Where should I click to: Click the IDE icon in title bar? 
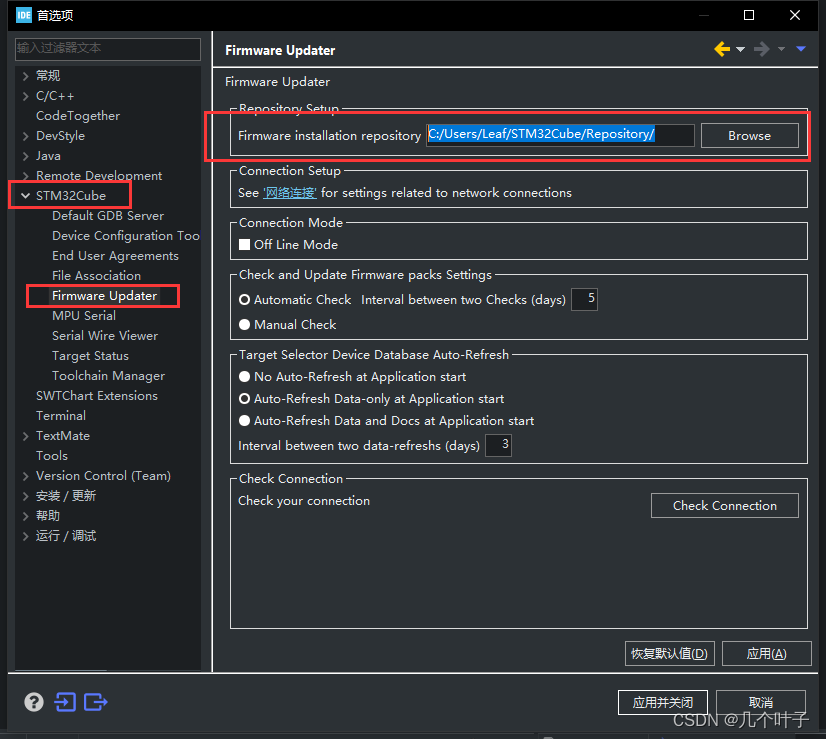pos(24,15)
